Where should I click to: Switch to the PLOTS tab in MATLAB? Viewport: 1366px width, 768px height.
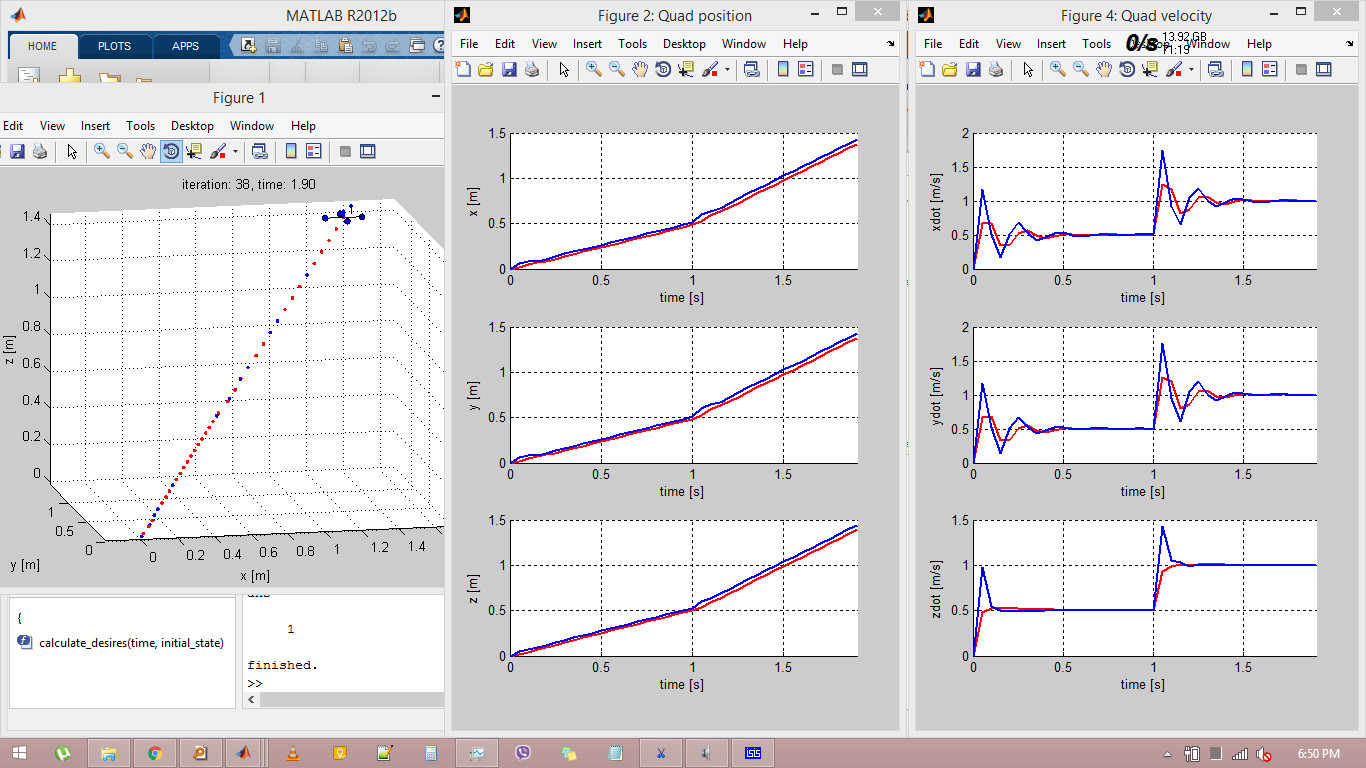(x=114, y=46)
